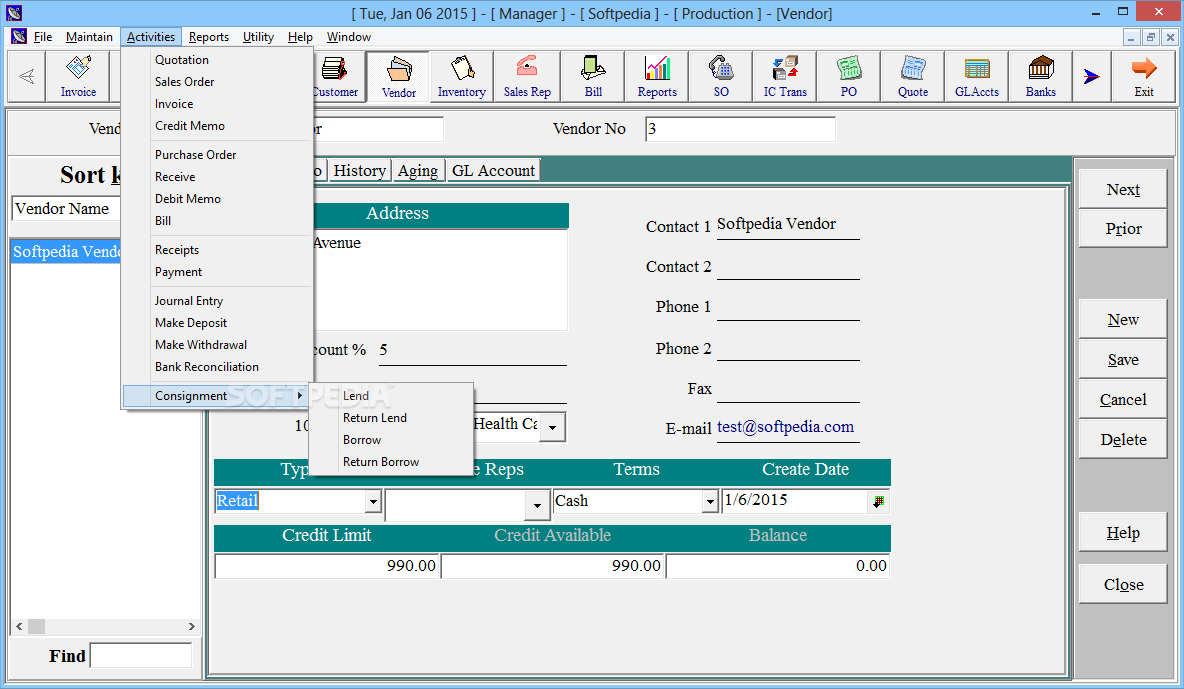Choose Receipts menu entry
The height and width of the screenshot is (689, 1184).
point(218,249)
